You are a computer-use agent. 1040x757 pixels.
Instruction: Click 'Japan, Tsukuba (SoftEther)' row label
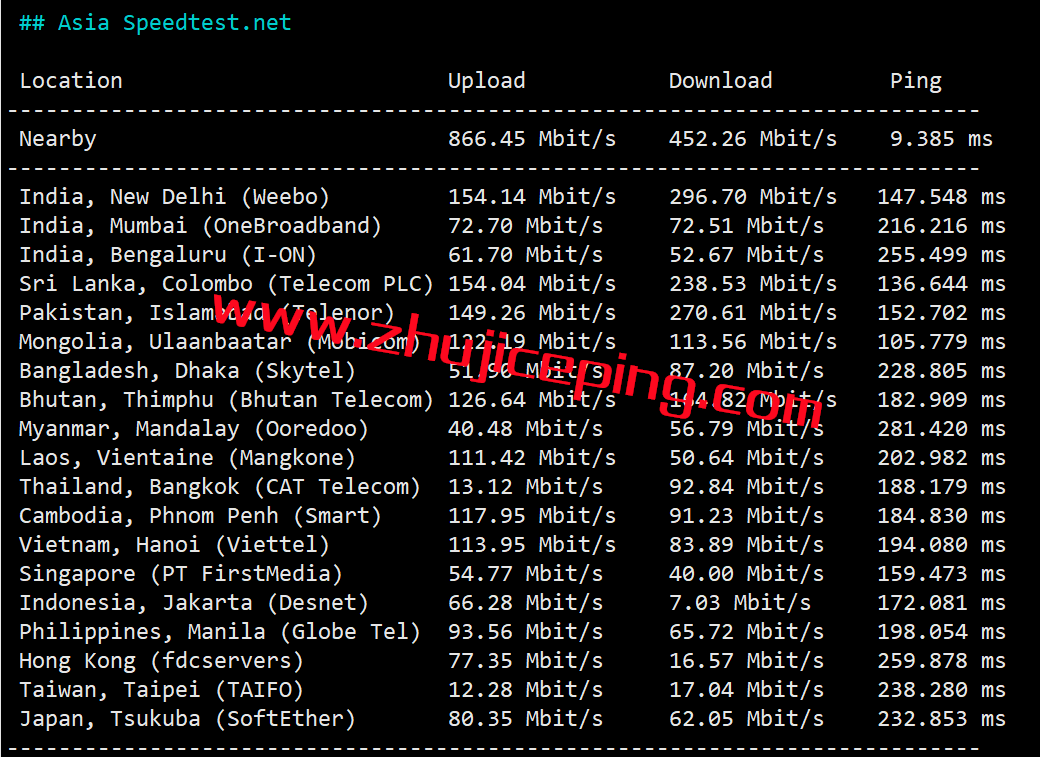(x=187, y=720)
